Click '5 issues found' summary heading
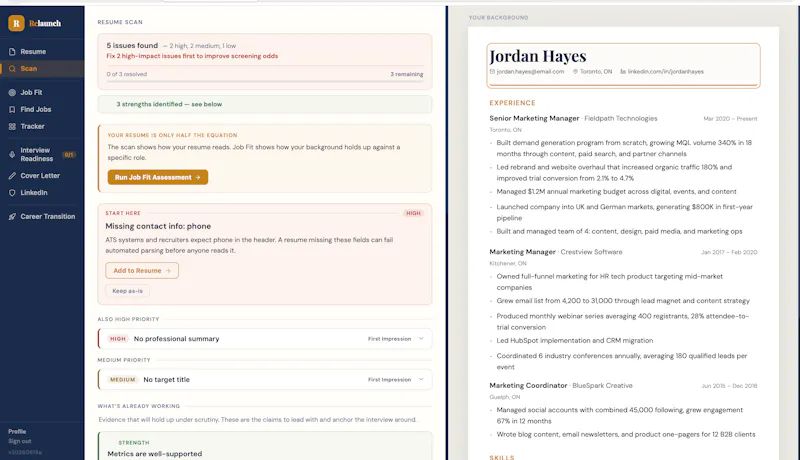 point(132,45)
